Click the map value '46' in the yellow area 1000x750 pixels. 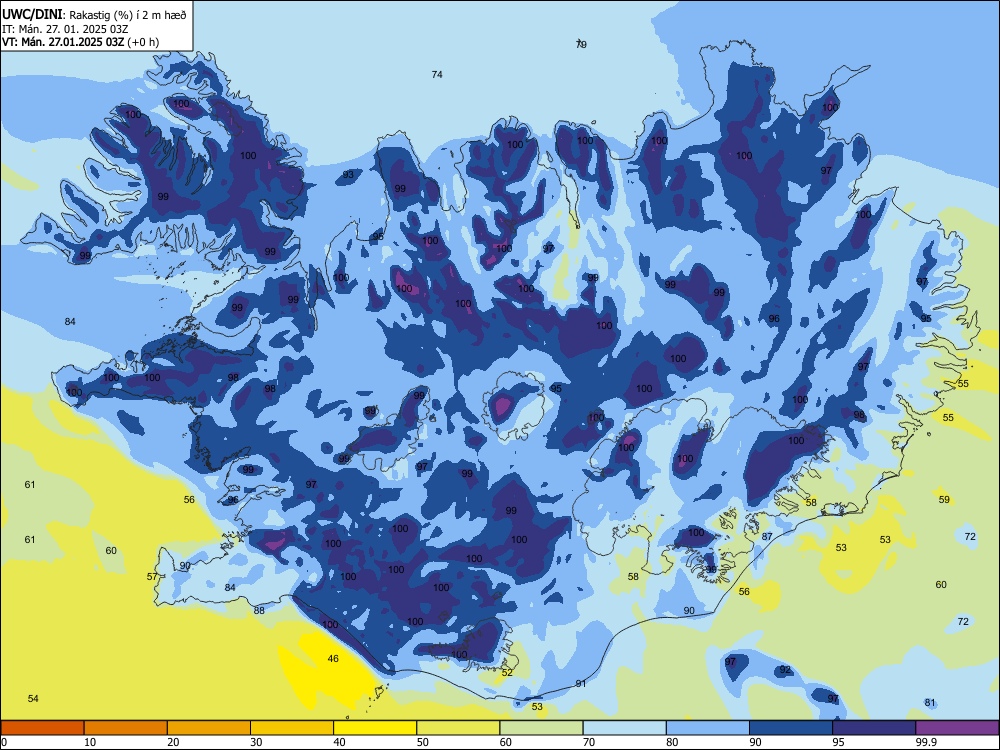tap(333, 658)
